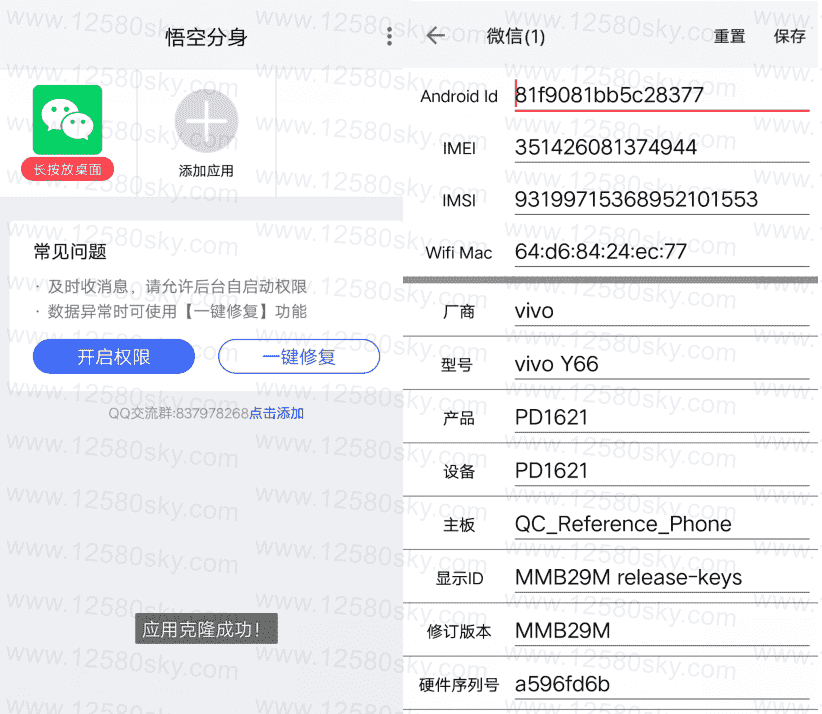Click the 硬件序列号 label
The width and height of the screenshot is (822, 714).
click(459, 685)
